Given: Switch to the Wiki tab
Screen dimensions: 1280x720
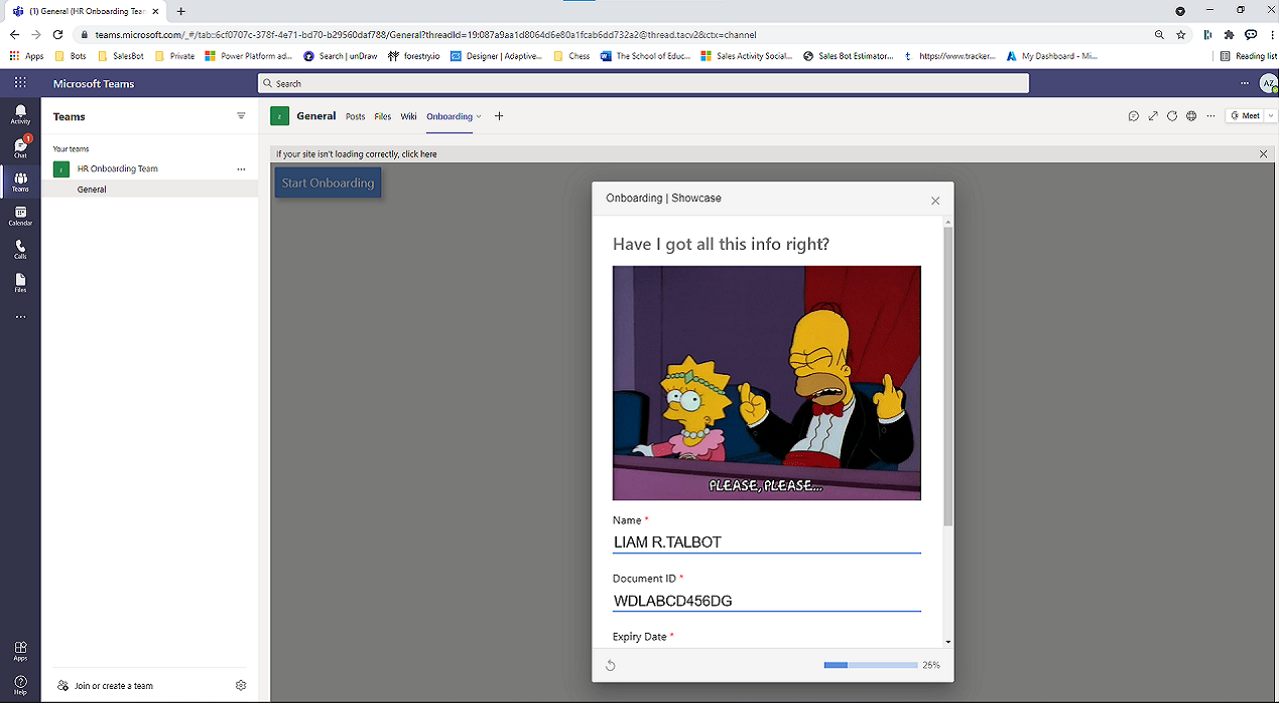Looking at the screenshot, I should 408,116.
